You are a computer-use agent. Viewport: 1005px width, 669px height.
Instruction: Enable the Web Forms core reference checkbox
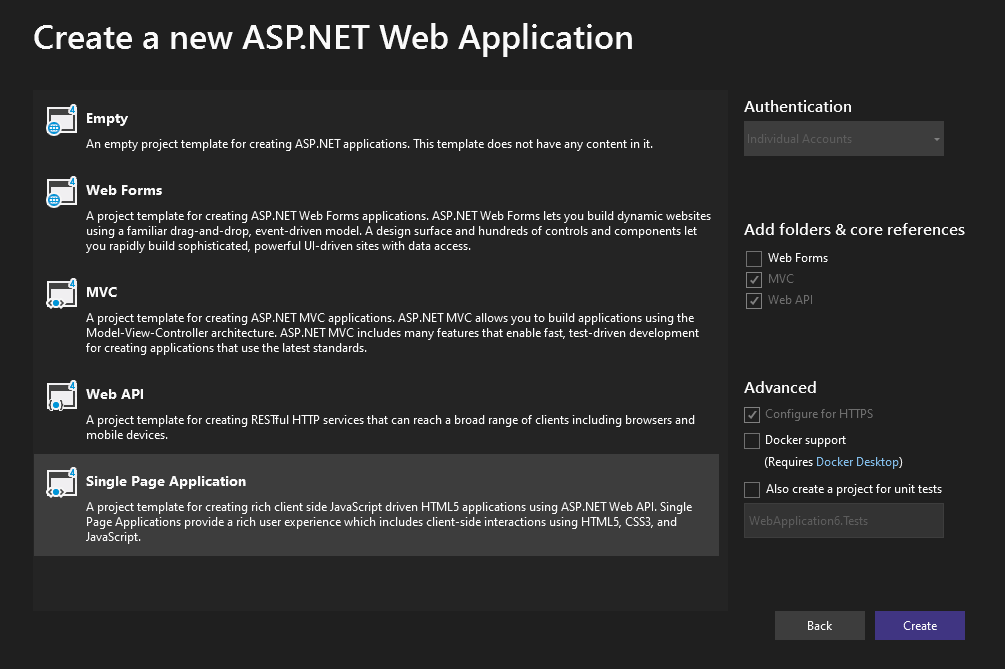click(x=754, y=258)
